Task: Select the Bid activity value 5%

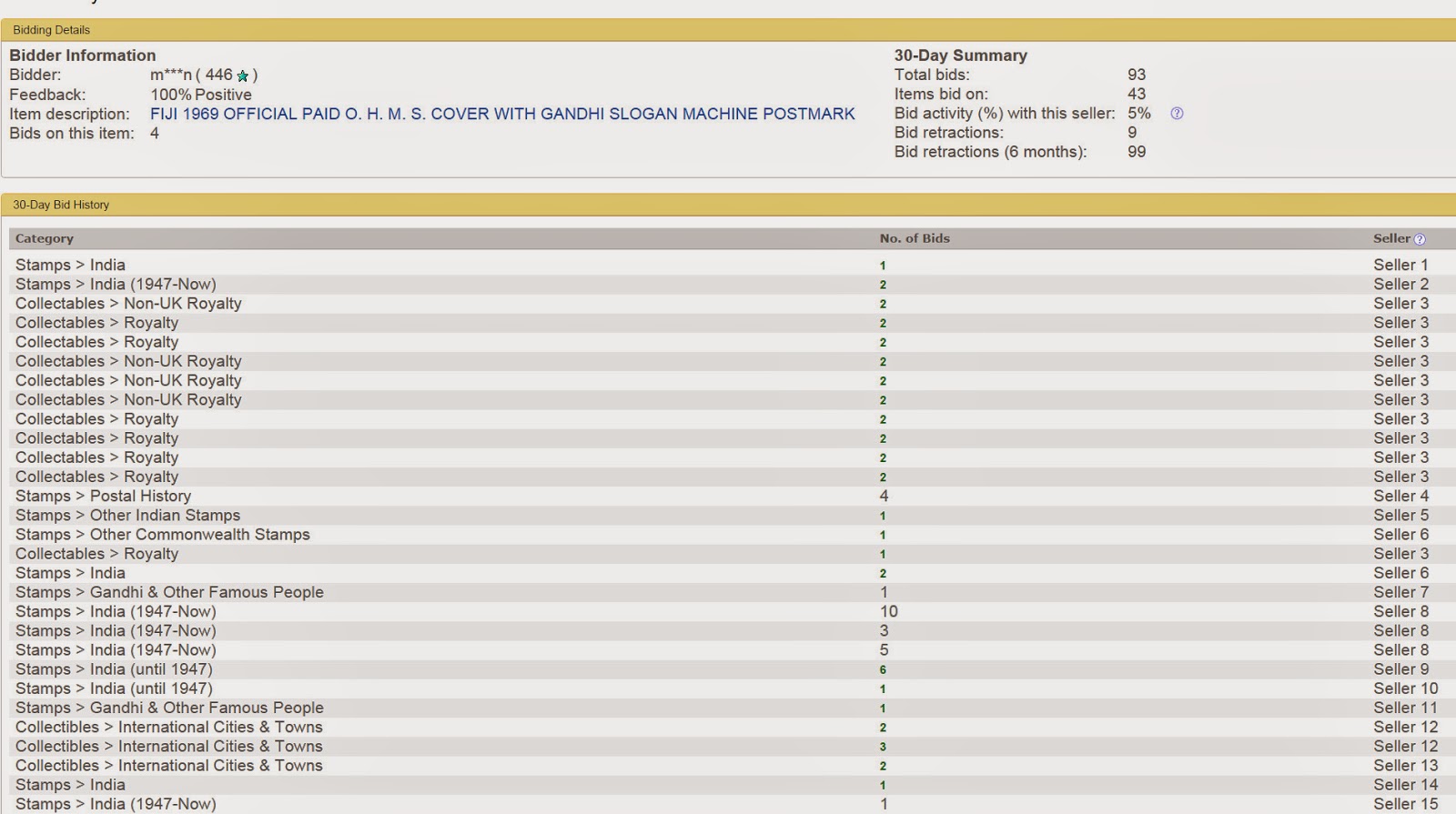Action: [1139, 114]
